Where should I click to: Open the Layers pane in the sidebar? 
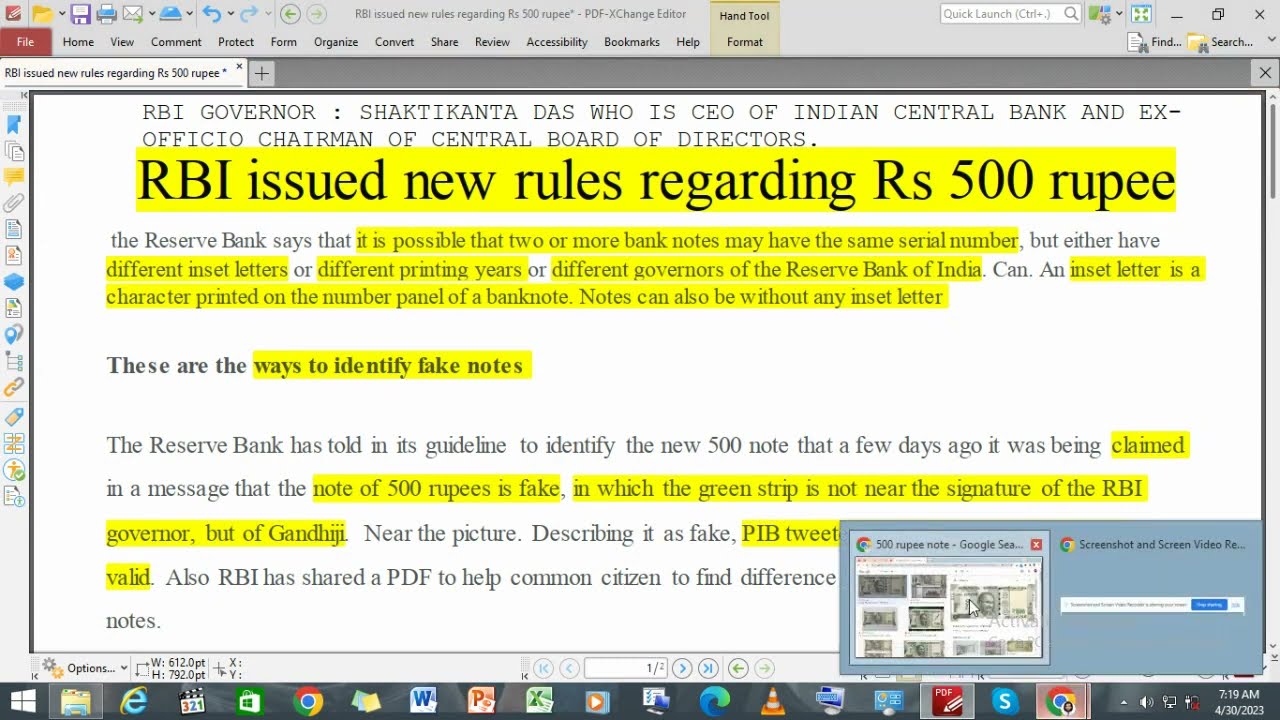coord(13,282)
